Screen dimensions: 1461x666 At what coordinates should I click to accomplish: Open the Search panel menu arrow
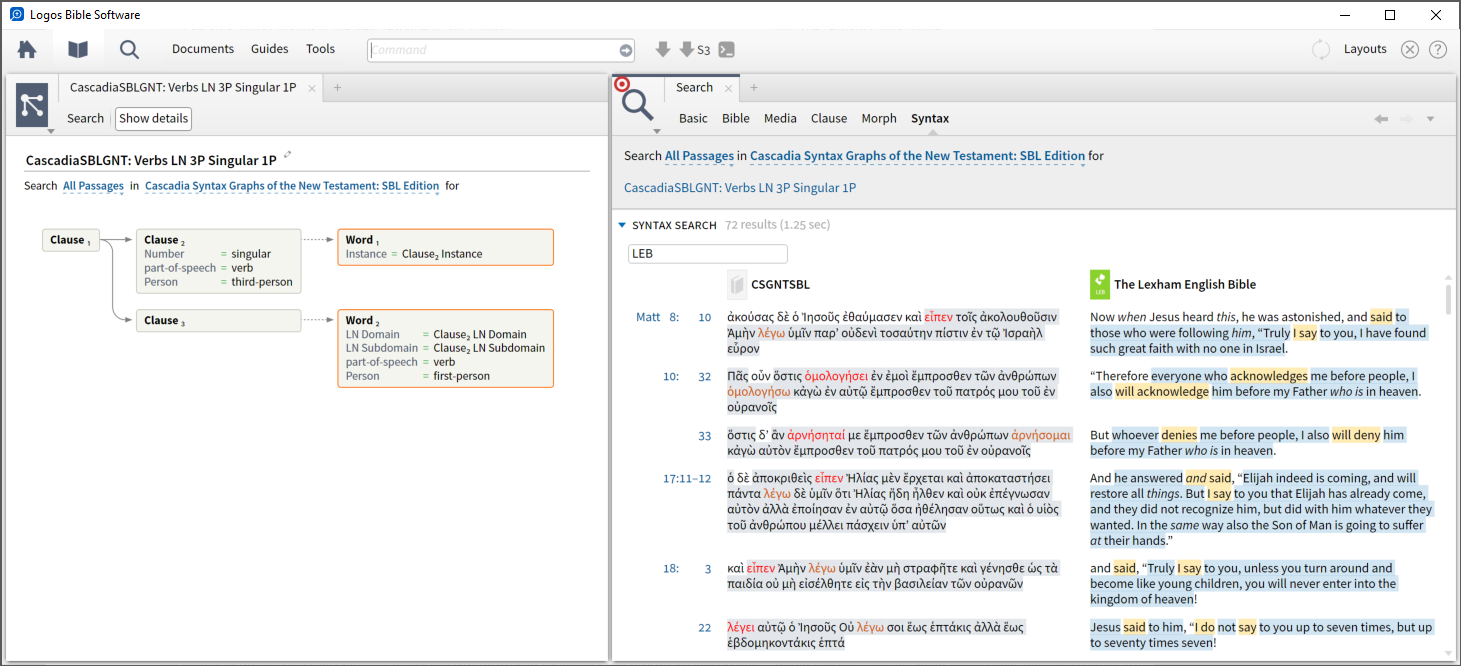coord(657,131)
